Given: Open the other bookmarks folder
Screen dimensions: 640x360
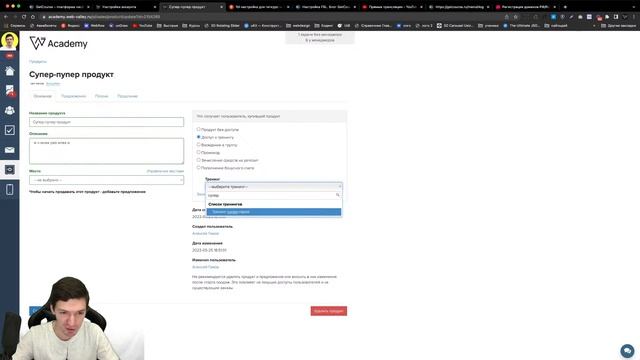Looking at the screenshot, I should [618, 25].
